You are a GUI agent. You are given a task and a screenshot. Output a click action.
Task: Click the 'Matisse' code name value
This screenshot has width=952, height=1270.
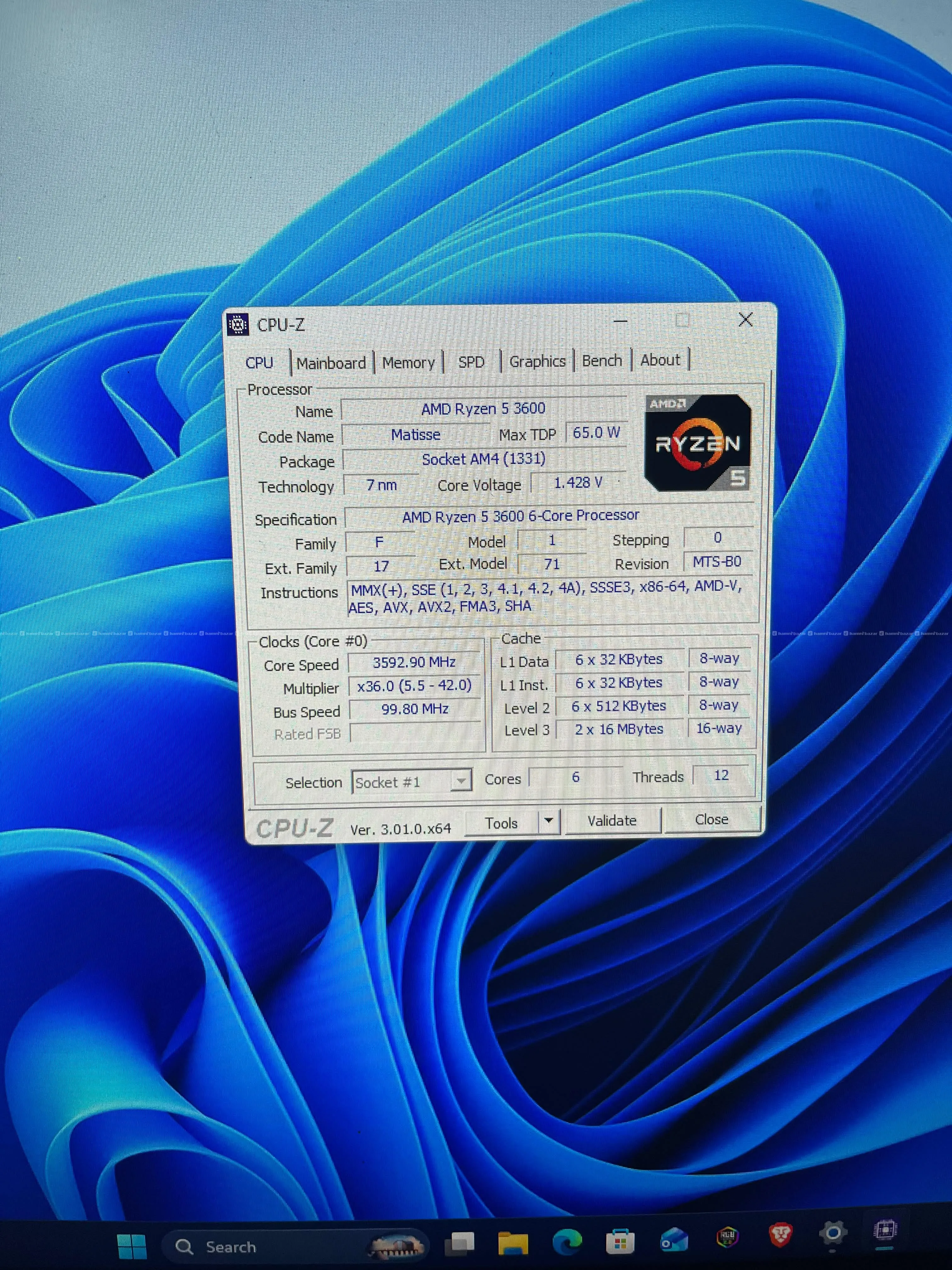[416, 435]
